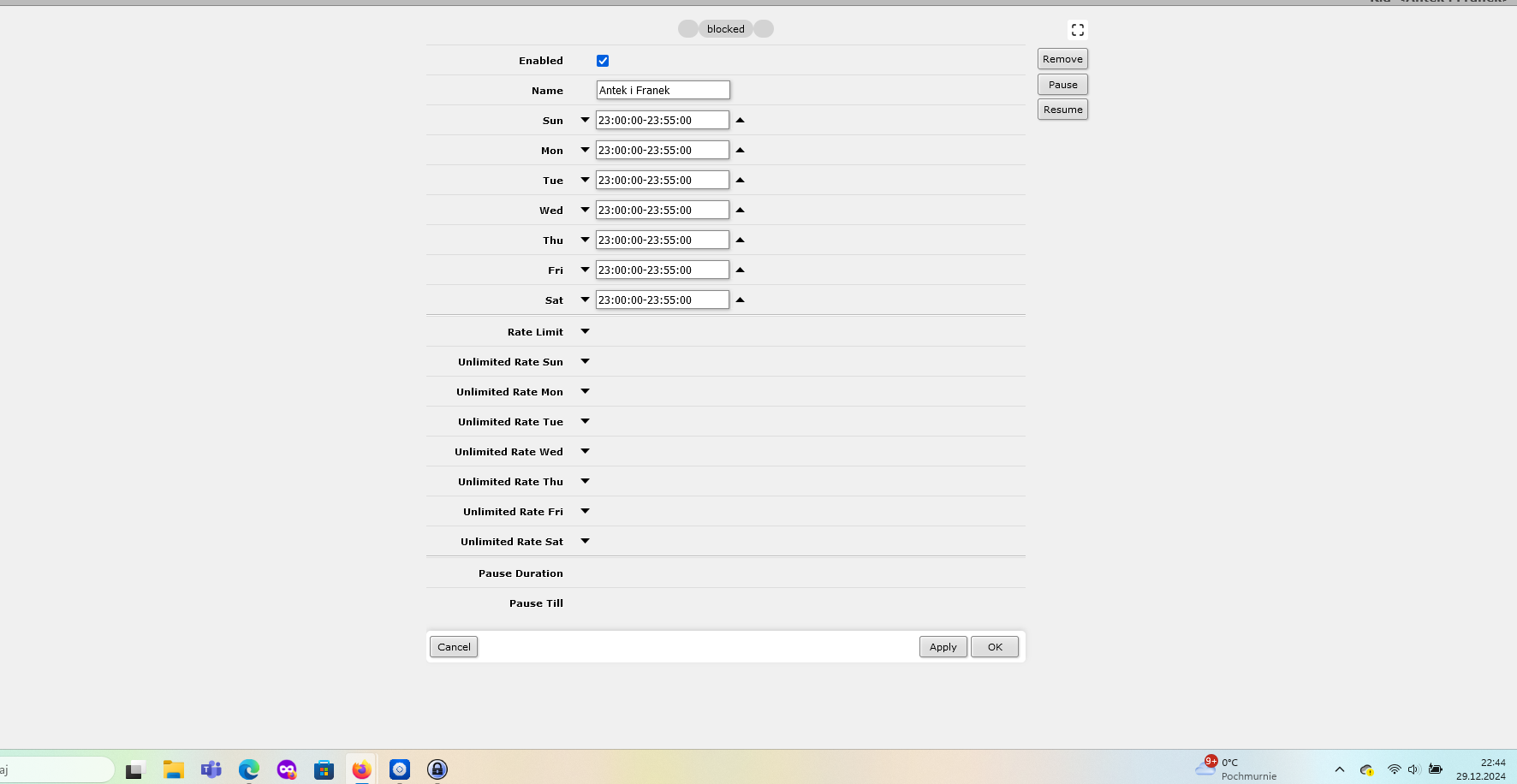Remove this kid control entry
1517x784 pixels.
tap(1062, 58)
